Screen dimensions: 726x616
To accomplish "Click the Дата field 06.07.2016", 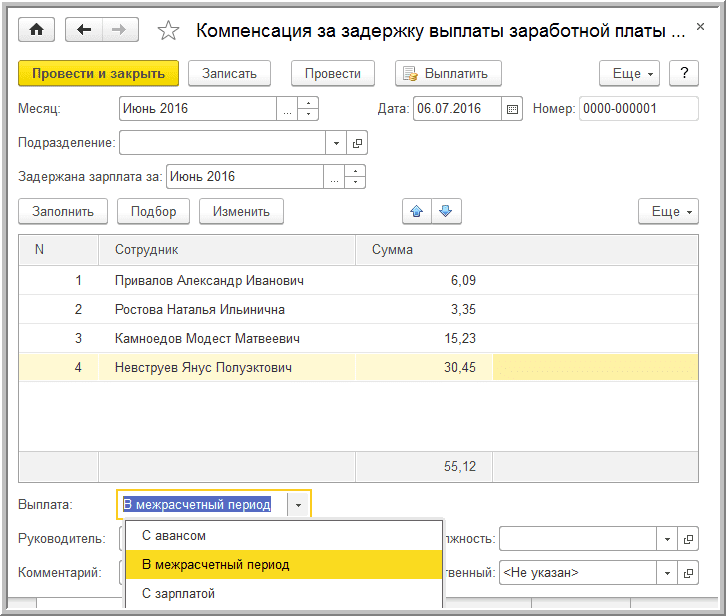I will click(457, 109).
